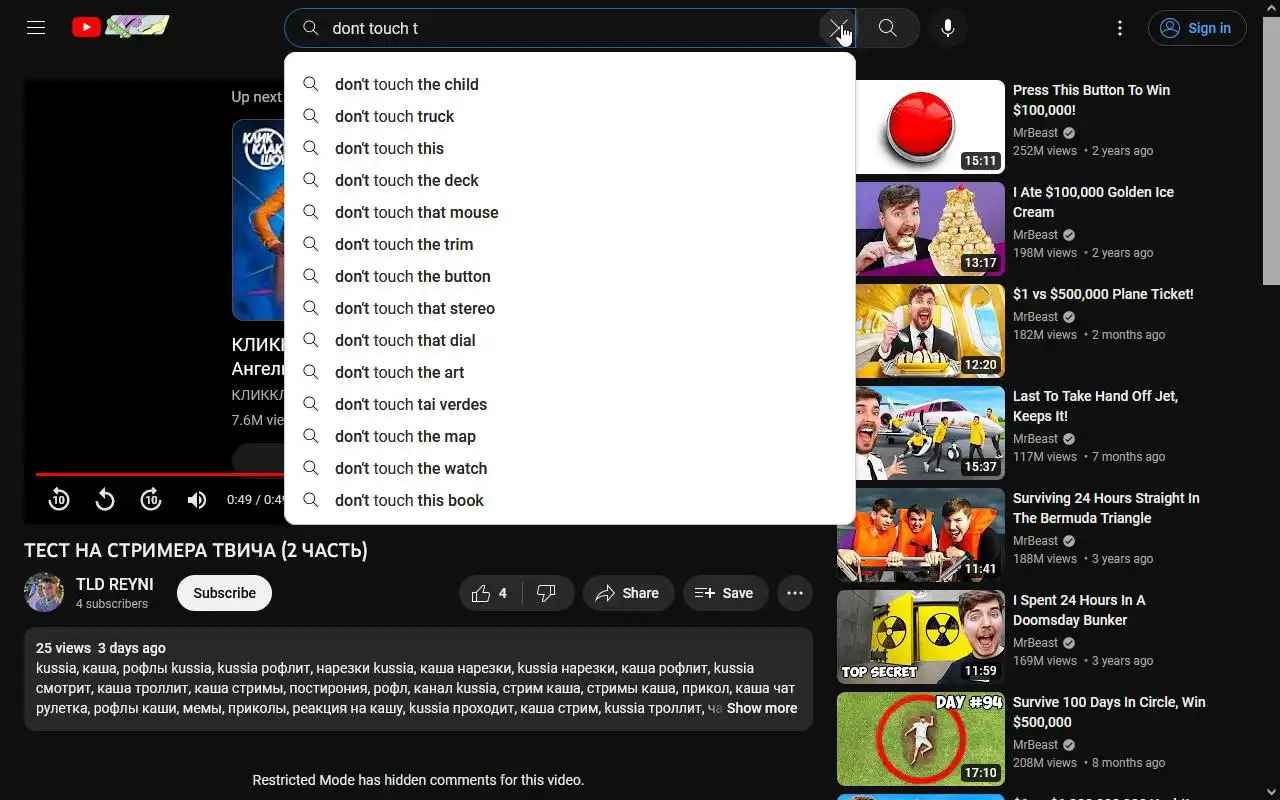
Task: Expand the description with Show more
Action: click(762, 708)
